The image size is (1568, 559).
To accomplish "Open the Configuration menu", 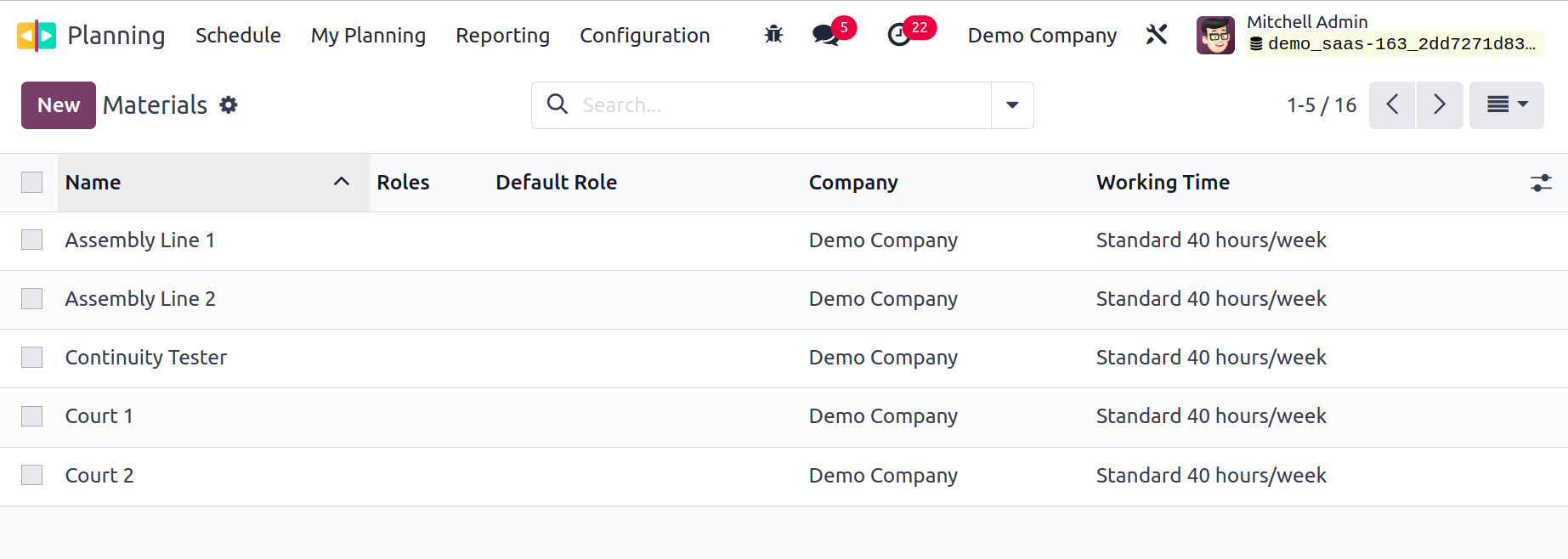I will (x=644, y=36).
